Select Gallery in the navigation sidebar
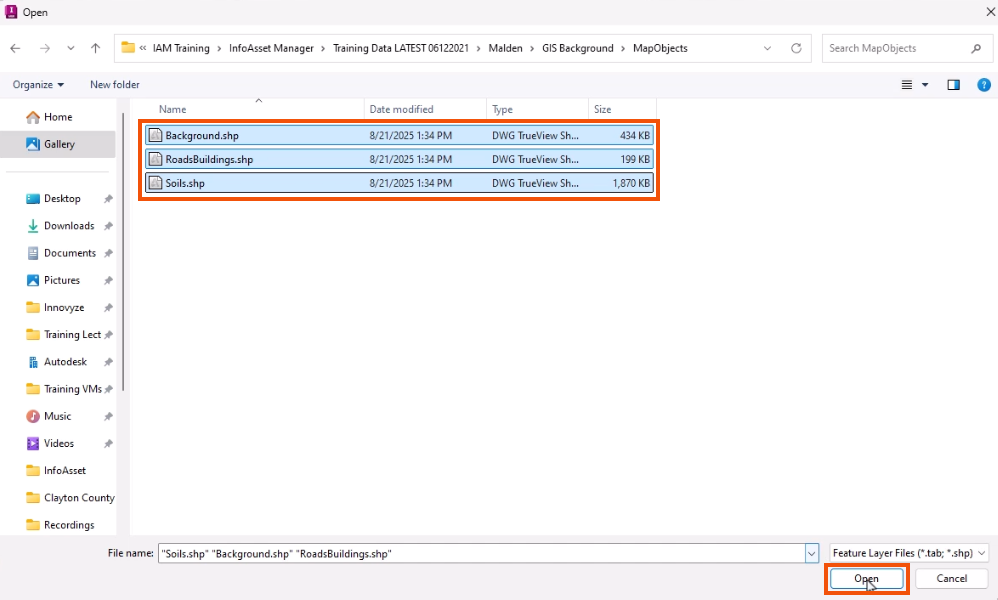The image size is (998, 600). tap(60, 144)
